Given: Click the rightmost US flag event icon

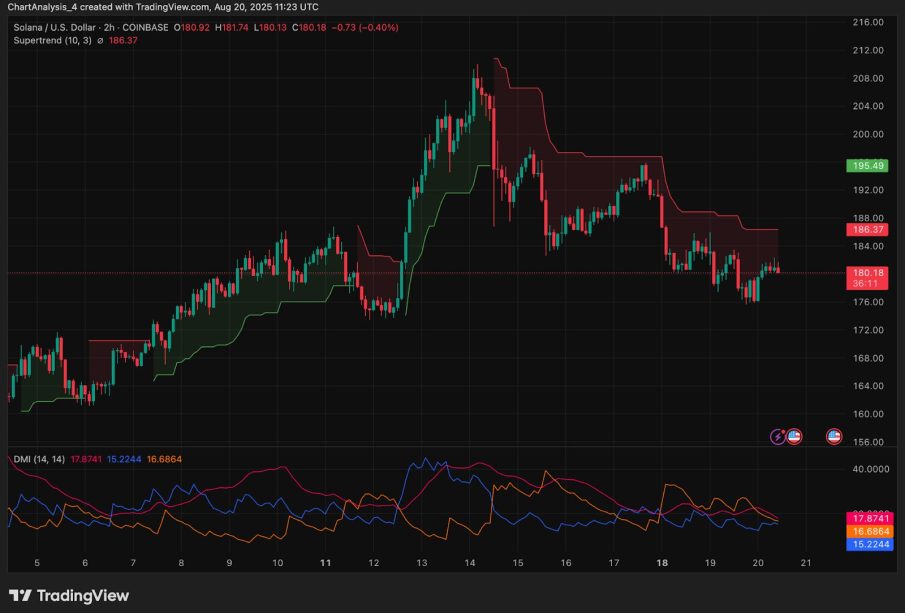Looking at the screenshot, I should (833, 436).
